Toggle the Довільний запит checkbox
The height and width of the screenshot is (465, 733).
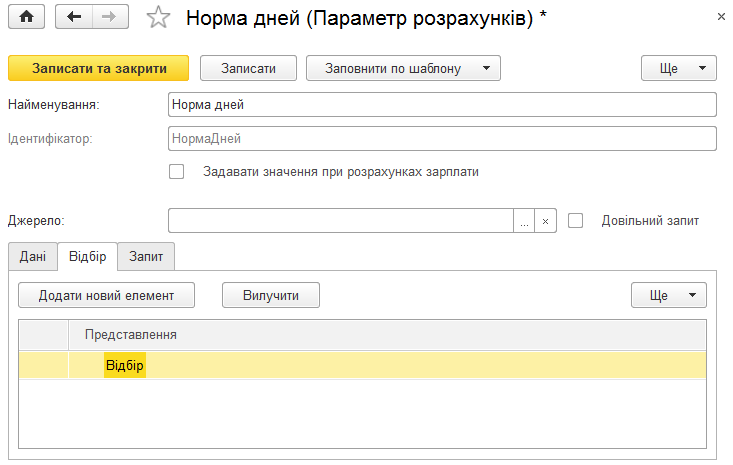pyautogui.click(x=575, y=221)
